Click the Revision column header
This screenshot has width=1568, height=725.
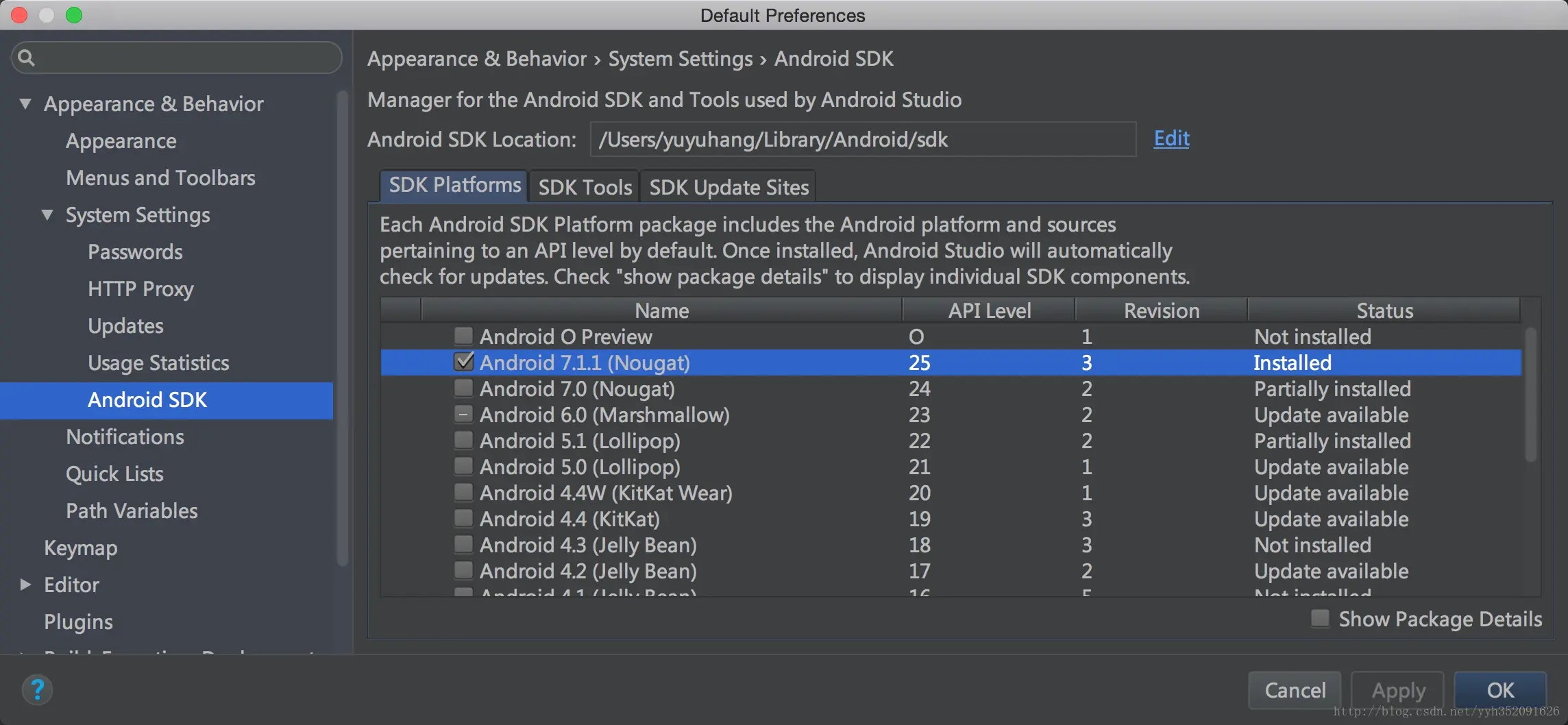(x=1162, y=310)
